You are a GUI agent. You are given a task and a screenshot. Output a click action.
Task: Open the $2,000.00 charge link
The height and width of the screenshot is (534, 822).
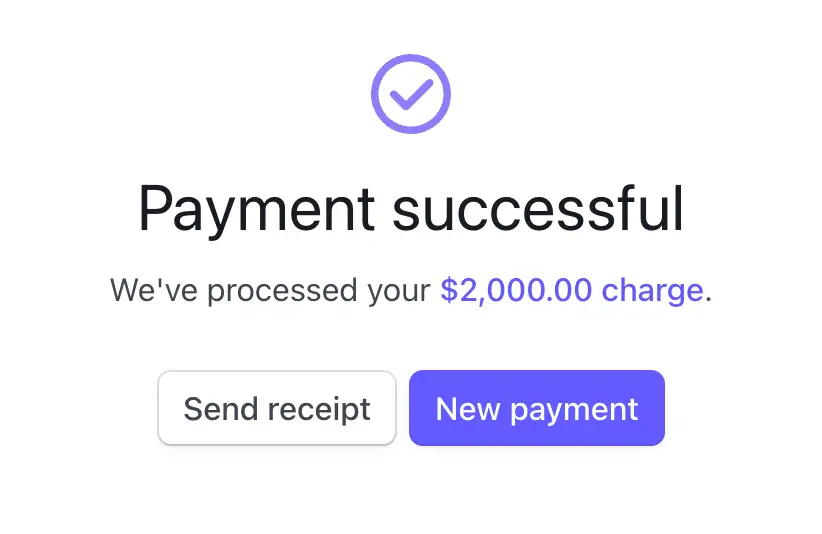click(572, 291)
